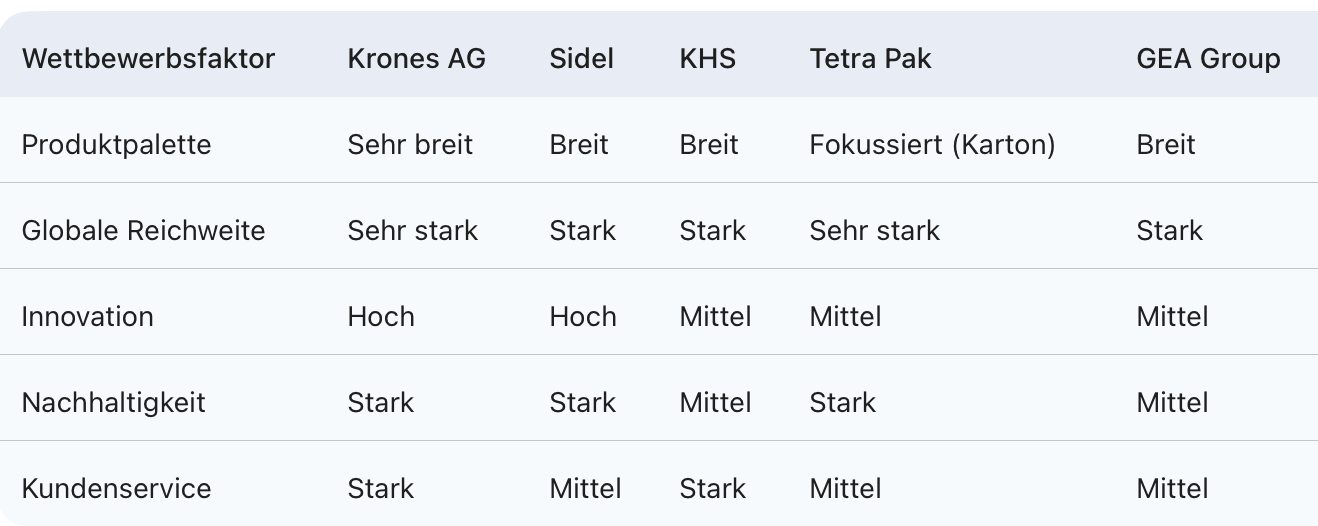Select the Krones AG column header
The width and height of the screenshot is (1318, 526).
416,59
